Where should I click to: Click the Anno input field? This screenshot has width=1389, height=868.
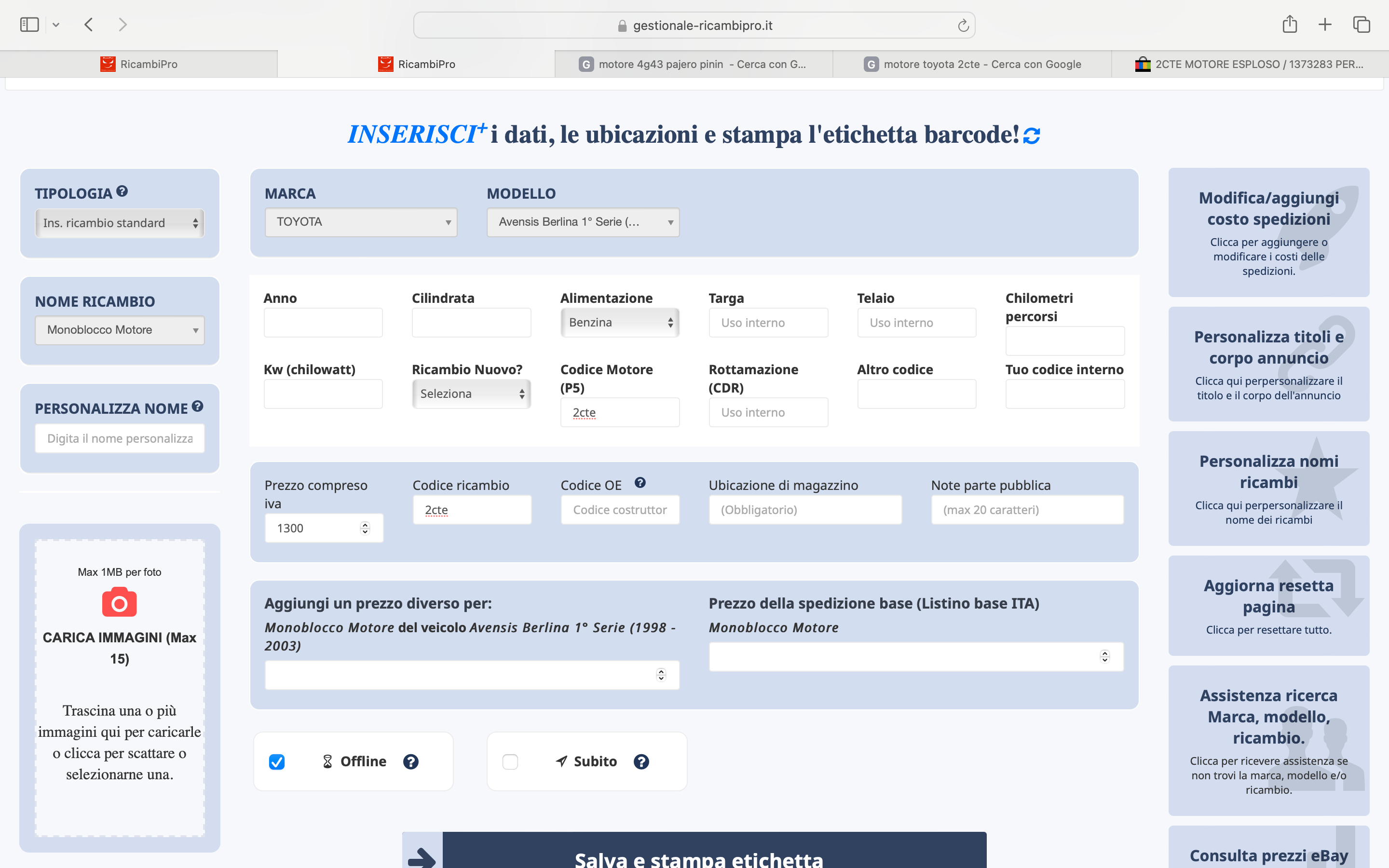pyautogui.click(x=323, y=323)
